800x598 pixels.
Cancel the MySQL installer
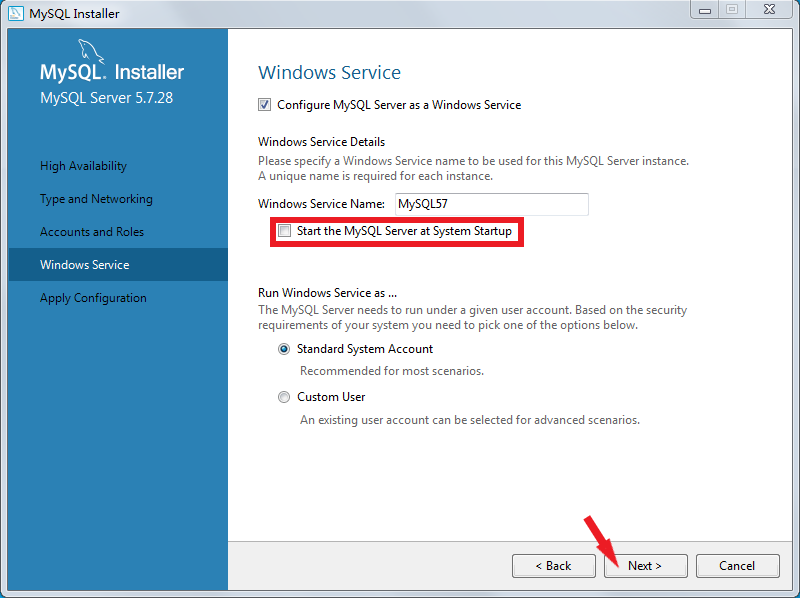[x=737, y=566]
